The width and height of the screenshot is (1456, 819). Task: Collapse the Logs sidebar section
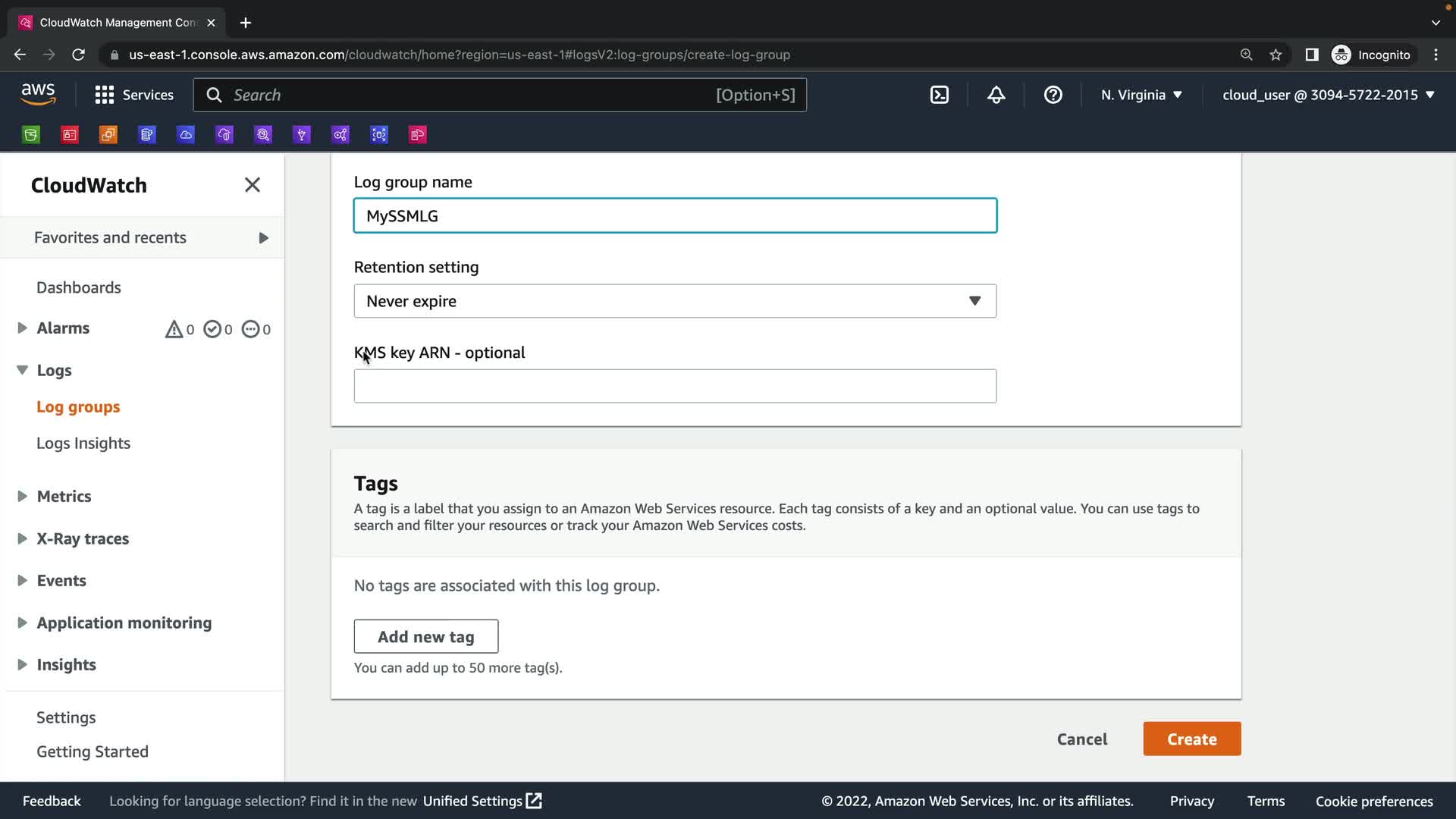22,370
